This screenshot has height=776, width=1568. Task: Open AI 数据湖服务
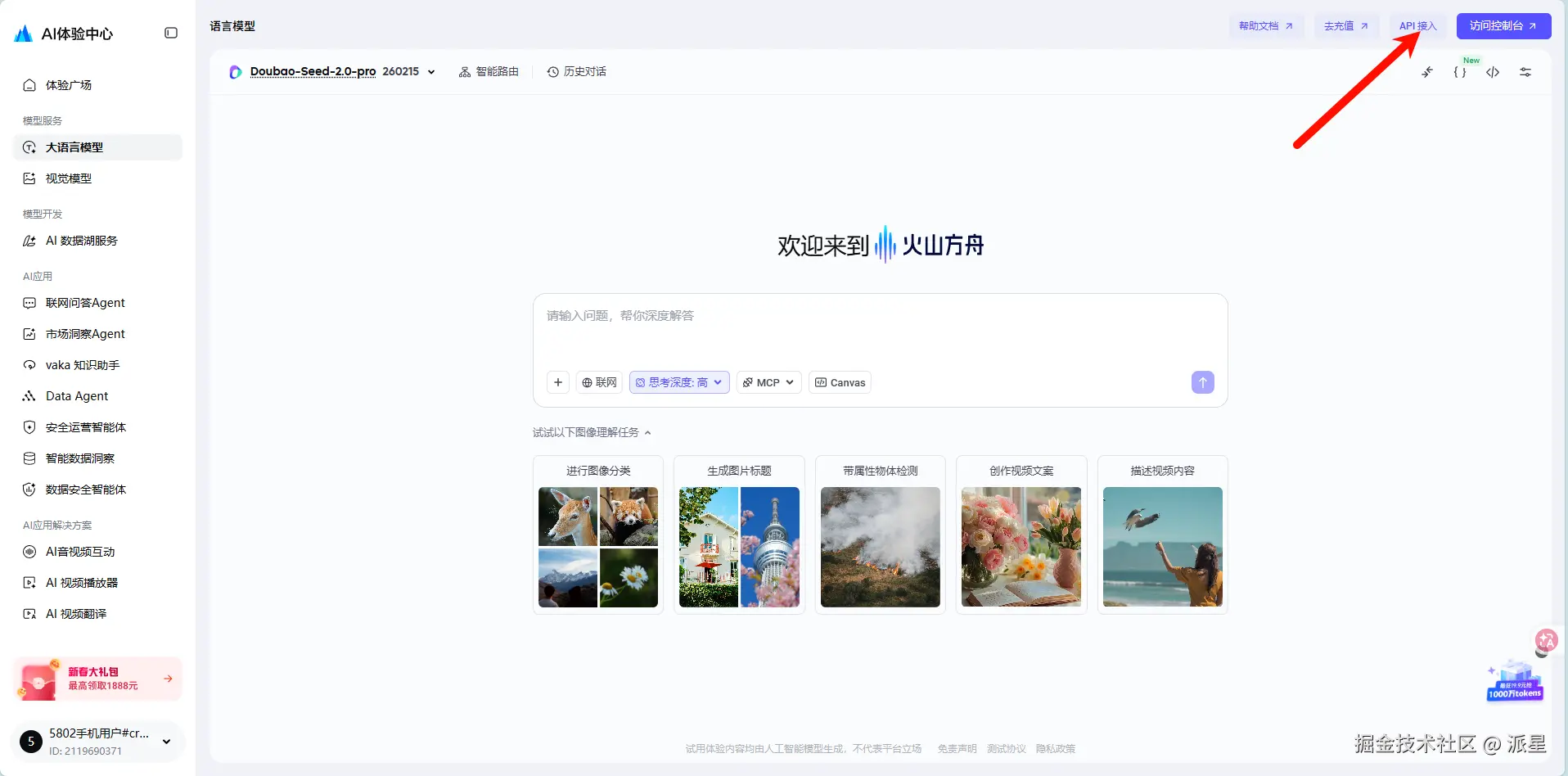97,241
